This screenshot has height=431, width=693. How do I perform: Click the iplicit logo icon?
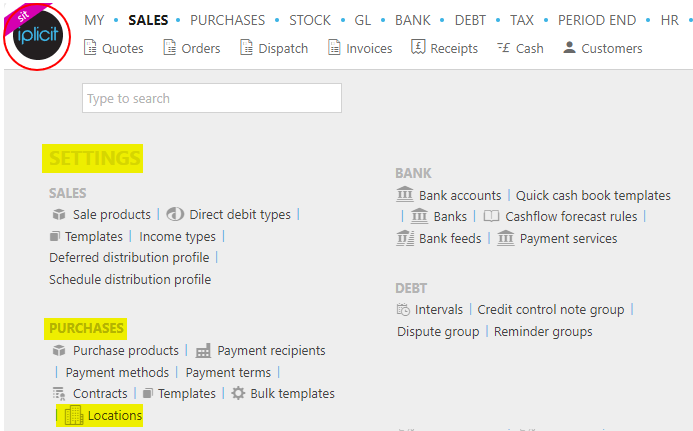[37, 36]
